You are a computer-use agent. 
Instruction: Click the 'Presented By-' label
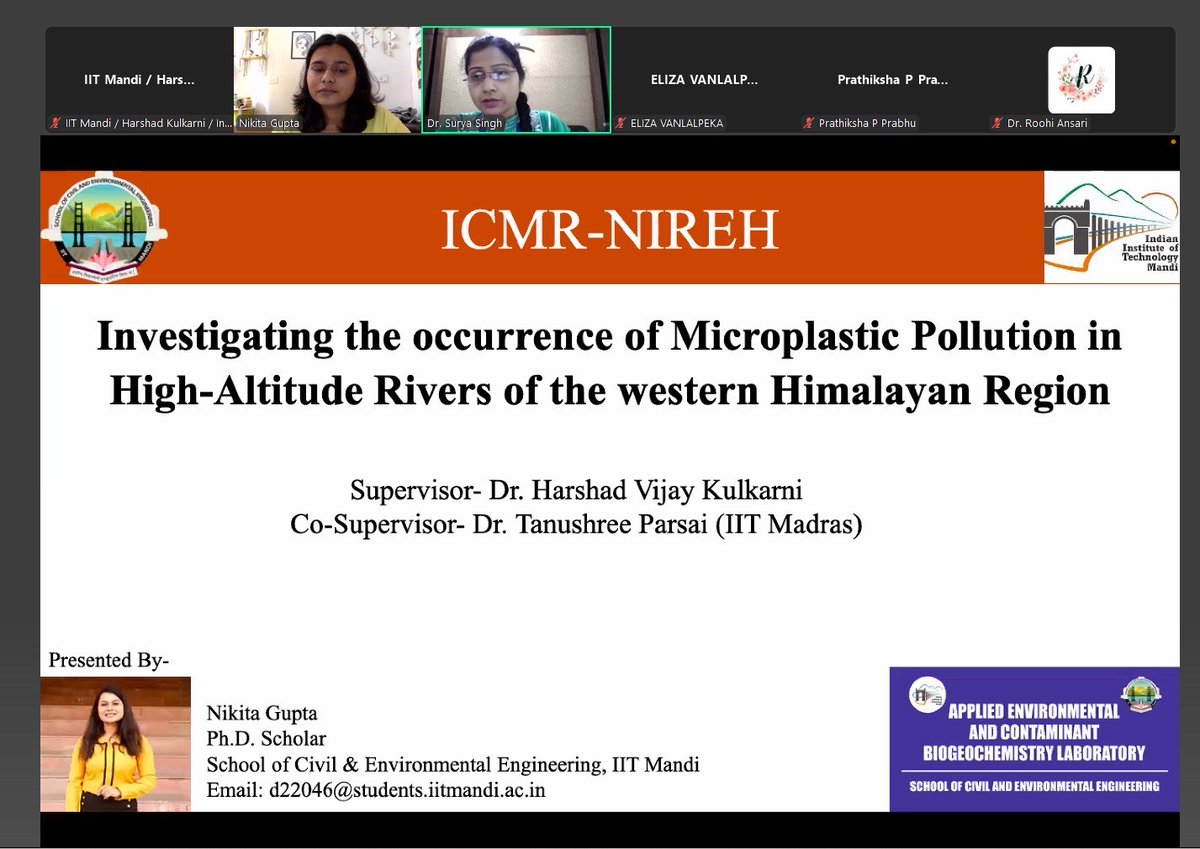pyautogui.click(x=109, y=660)
